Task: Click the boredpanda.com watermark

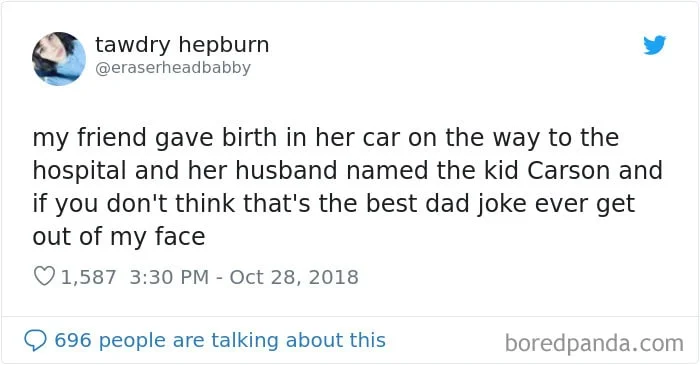Action: tap(594, 344)
